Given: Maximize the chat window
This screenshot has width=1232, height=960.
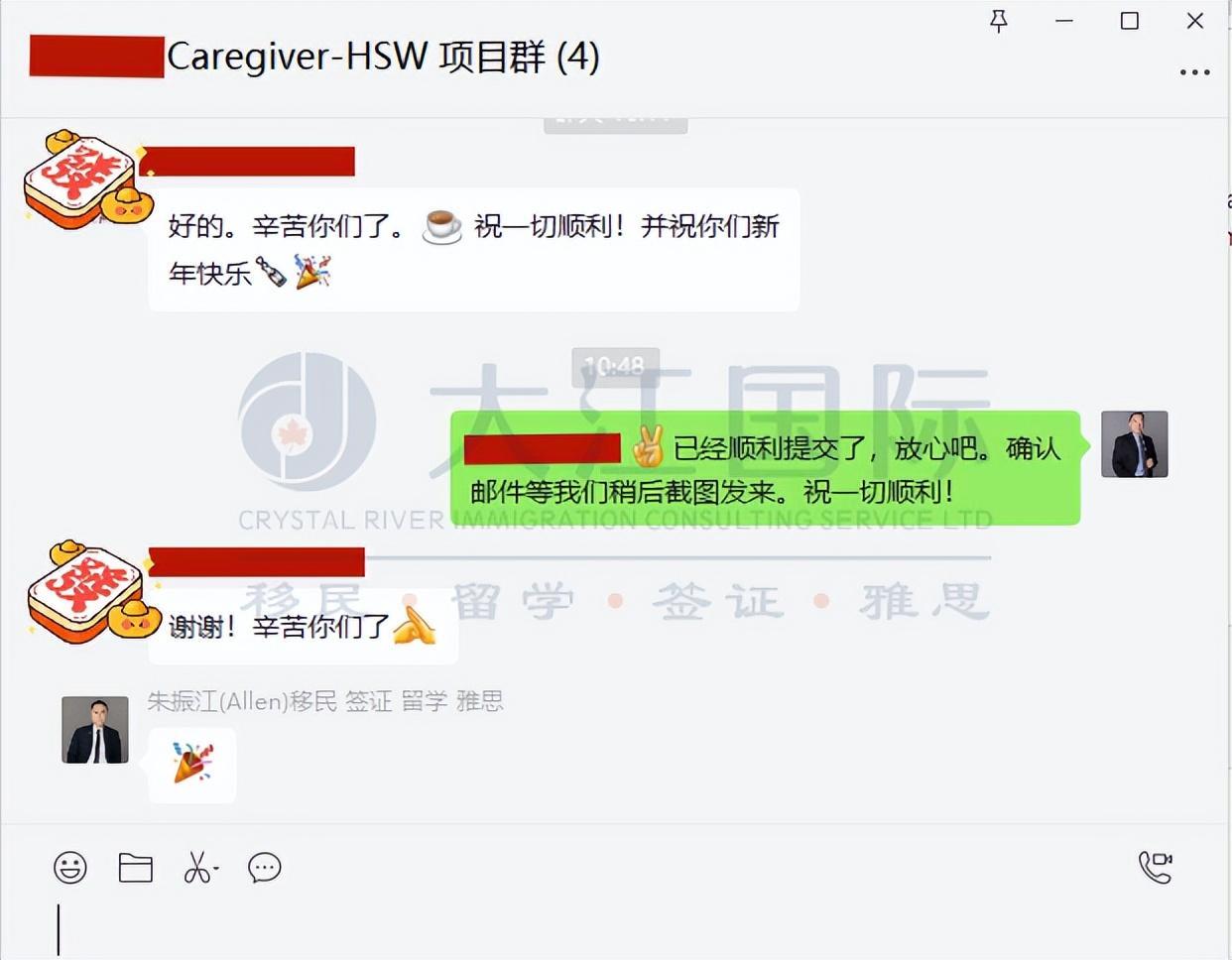Looking at the screenshot, I should click(1129, 21).
